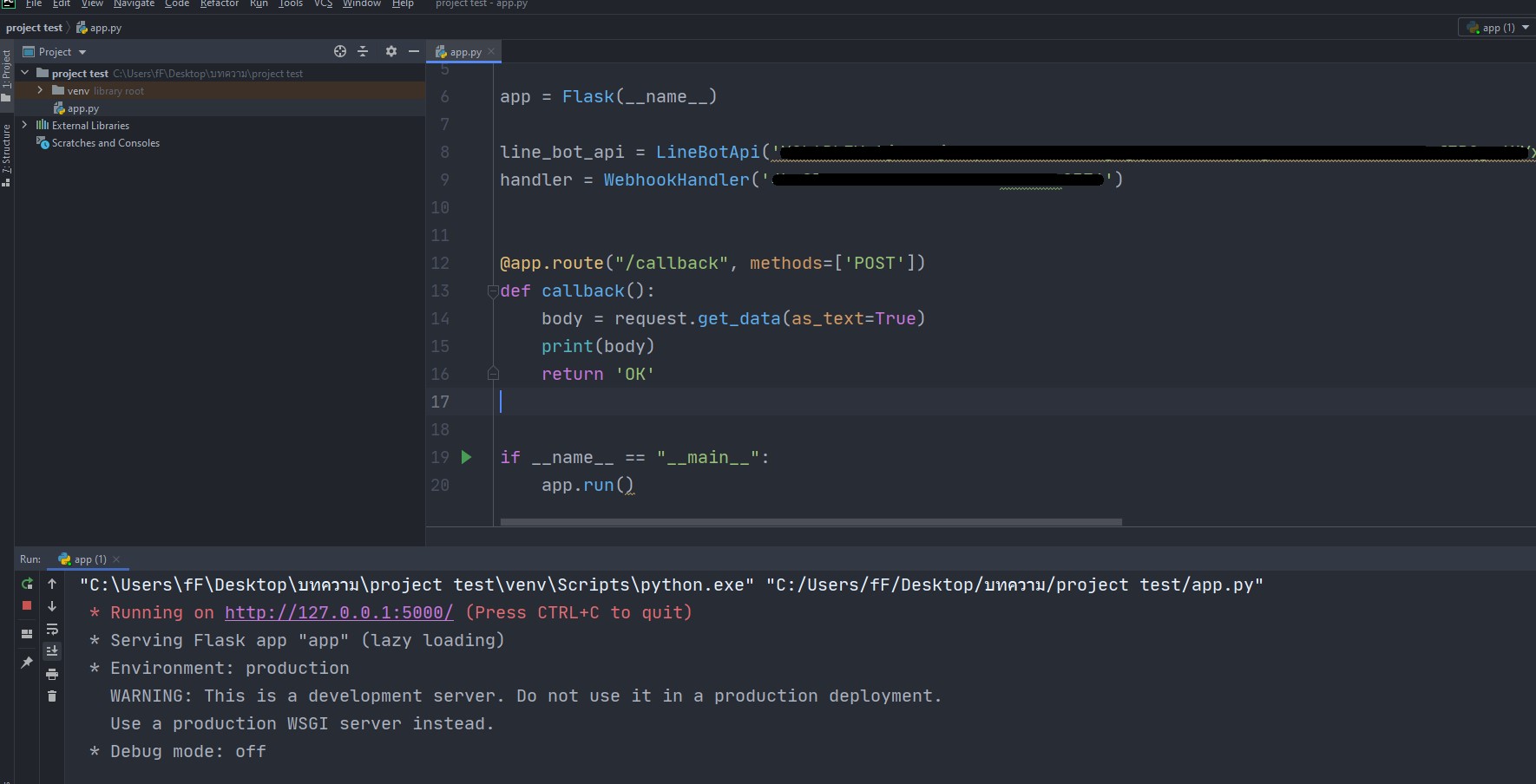
Task: Click the LineBotApi call on line 8
Action: [x=1095, y=152]
